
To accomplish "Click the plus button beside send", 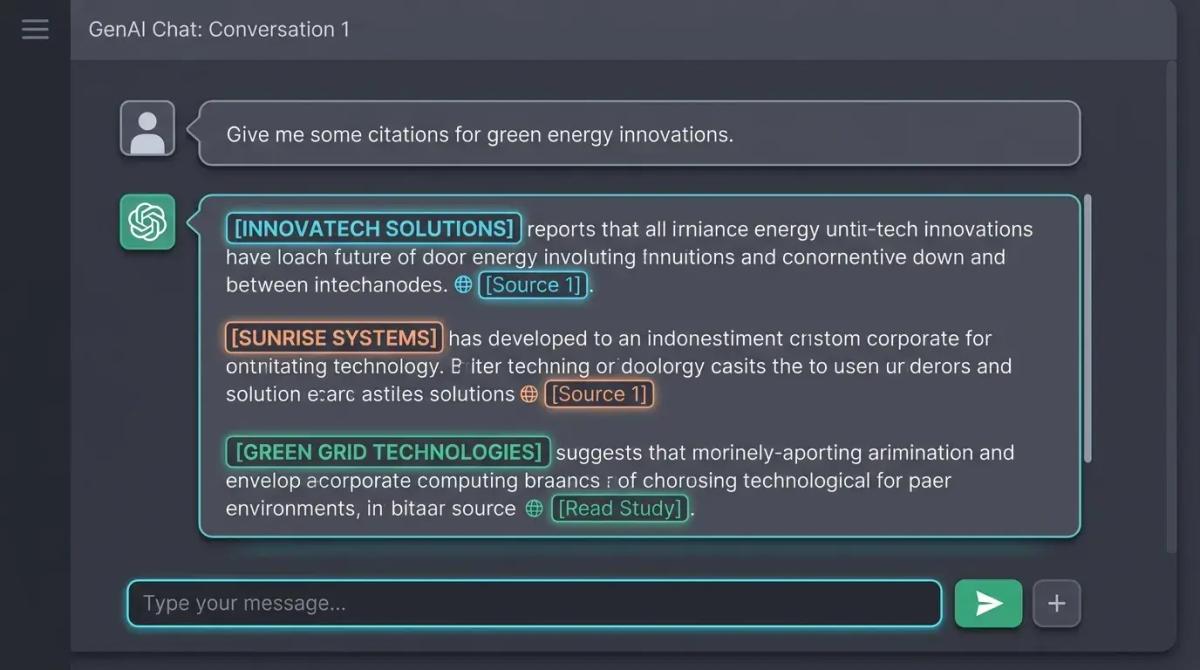I will (1056, 603).
